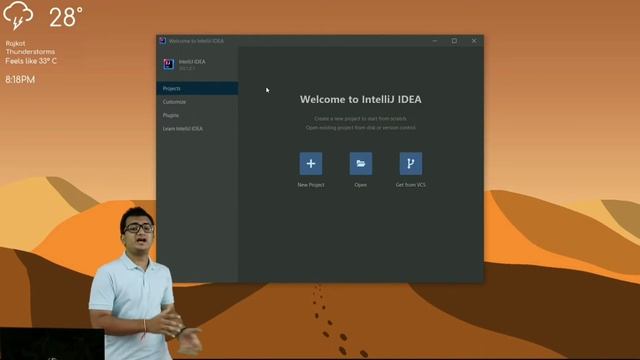Screen dimensions: 640x360
Task: Click the Get from VCS label
Action: [411, 185]
